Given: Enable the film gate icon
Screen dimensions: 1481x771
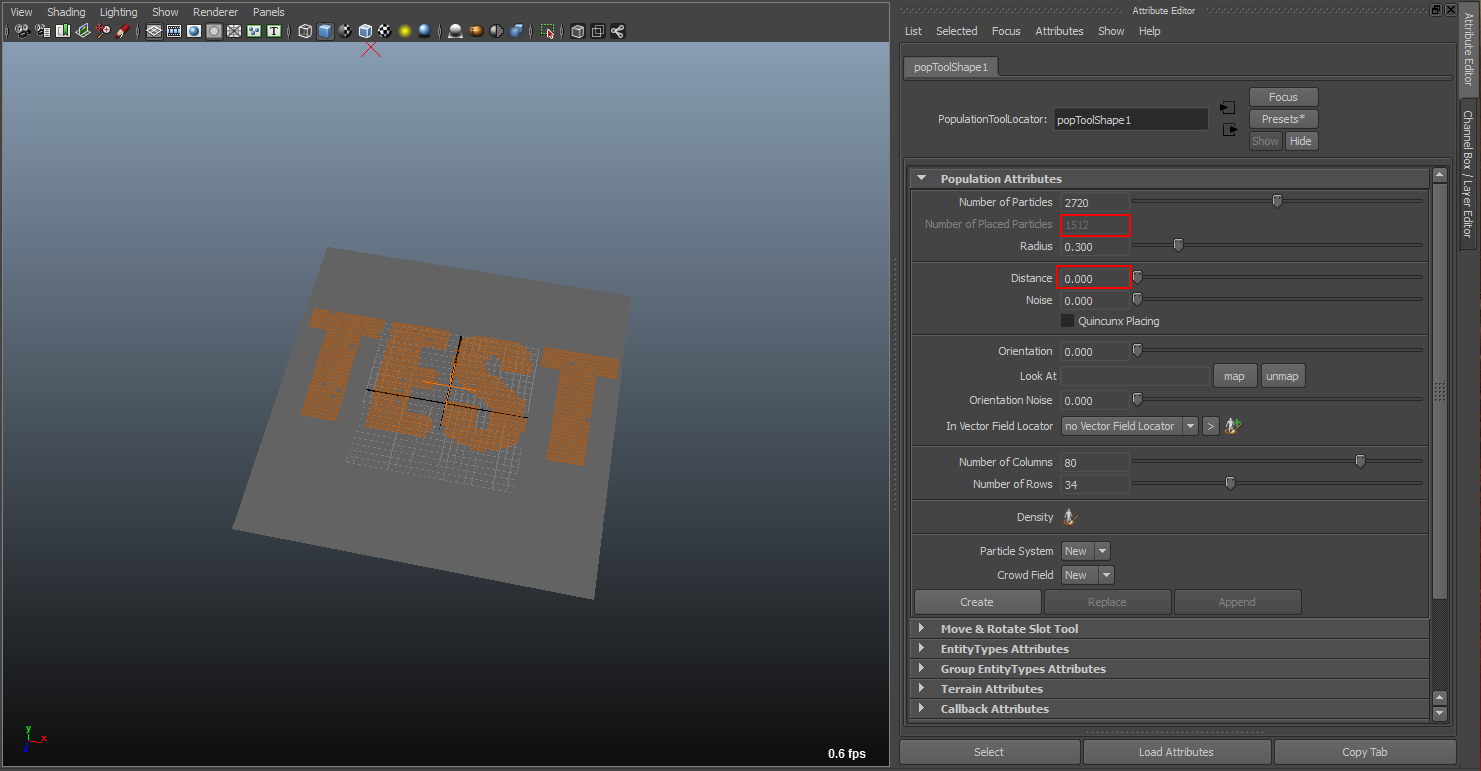Looking at the screenshot, I should 174,31.
